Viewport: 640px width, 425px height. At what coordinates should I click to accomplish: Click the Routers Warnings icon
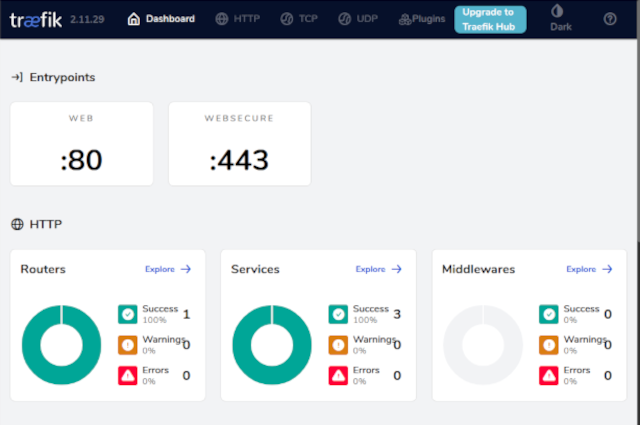click(x=128, y=345)
